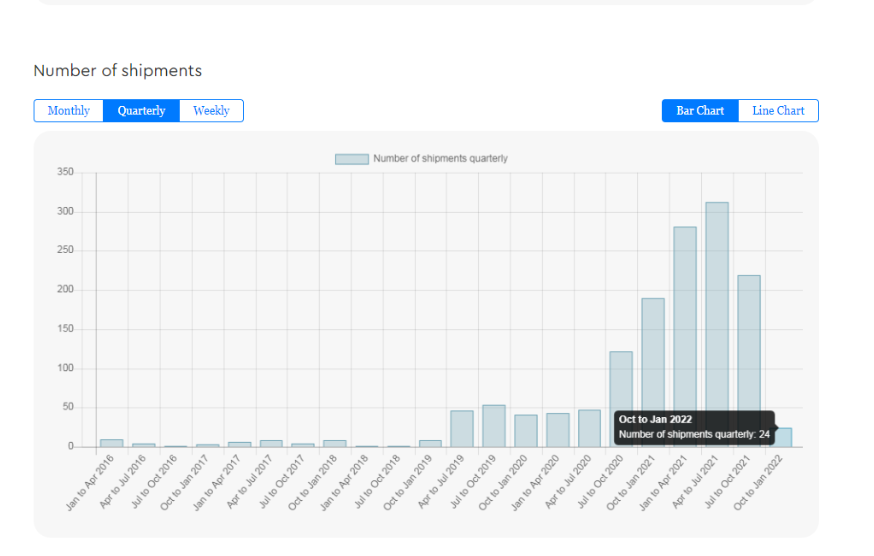Click the Jan to Apr 2016 bar

(111, 443)
